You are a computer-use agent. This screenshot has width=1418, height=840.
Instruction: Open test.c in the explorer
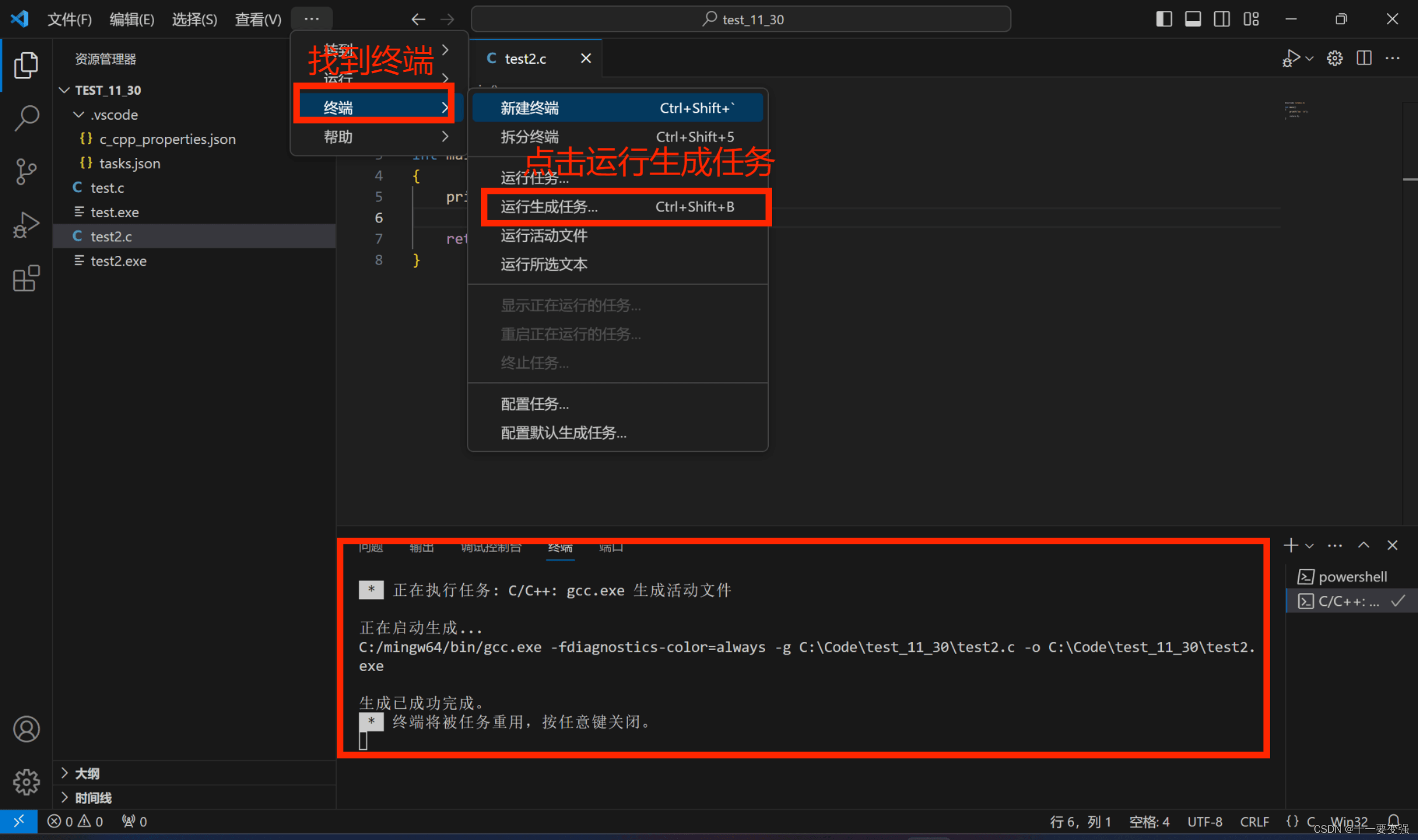(194, 188)
